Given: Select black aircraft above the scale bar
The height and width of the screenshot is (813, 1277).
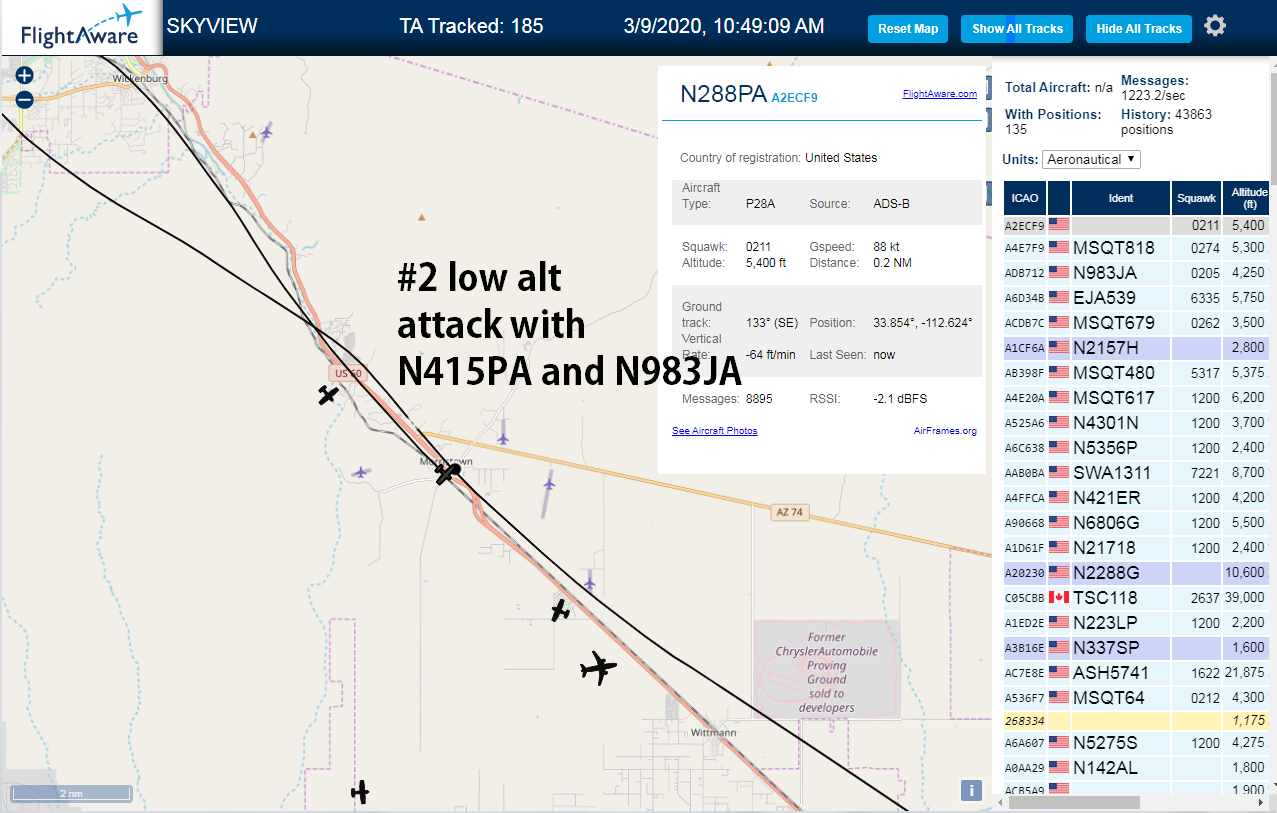Looking at the screenshot, I should point(360,793).
